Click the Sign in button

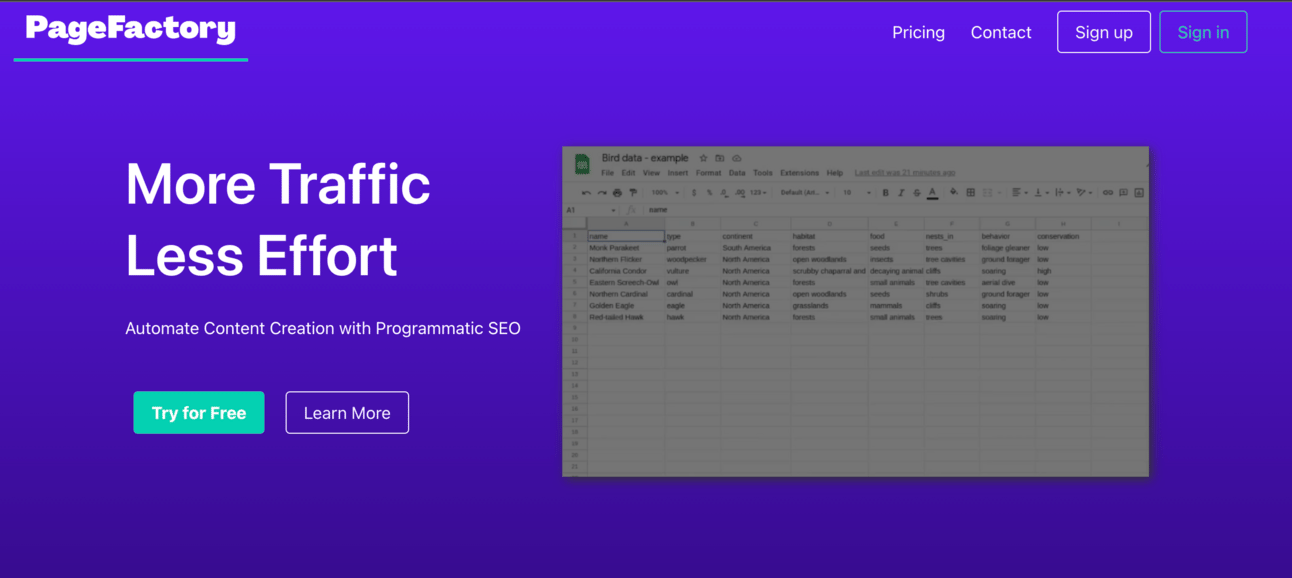point(1203,32)
